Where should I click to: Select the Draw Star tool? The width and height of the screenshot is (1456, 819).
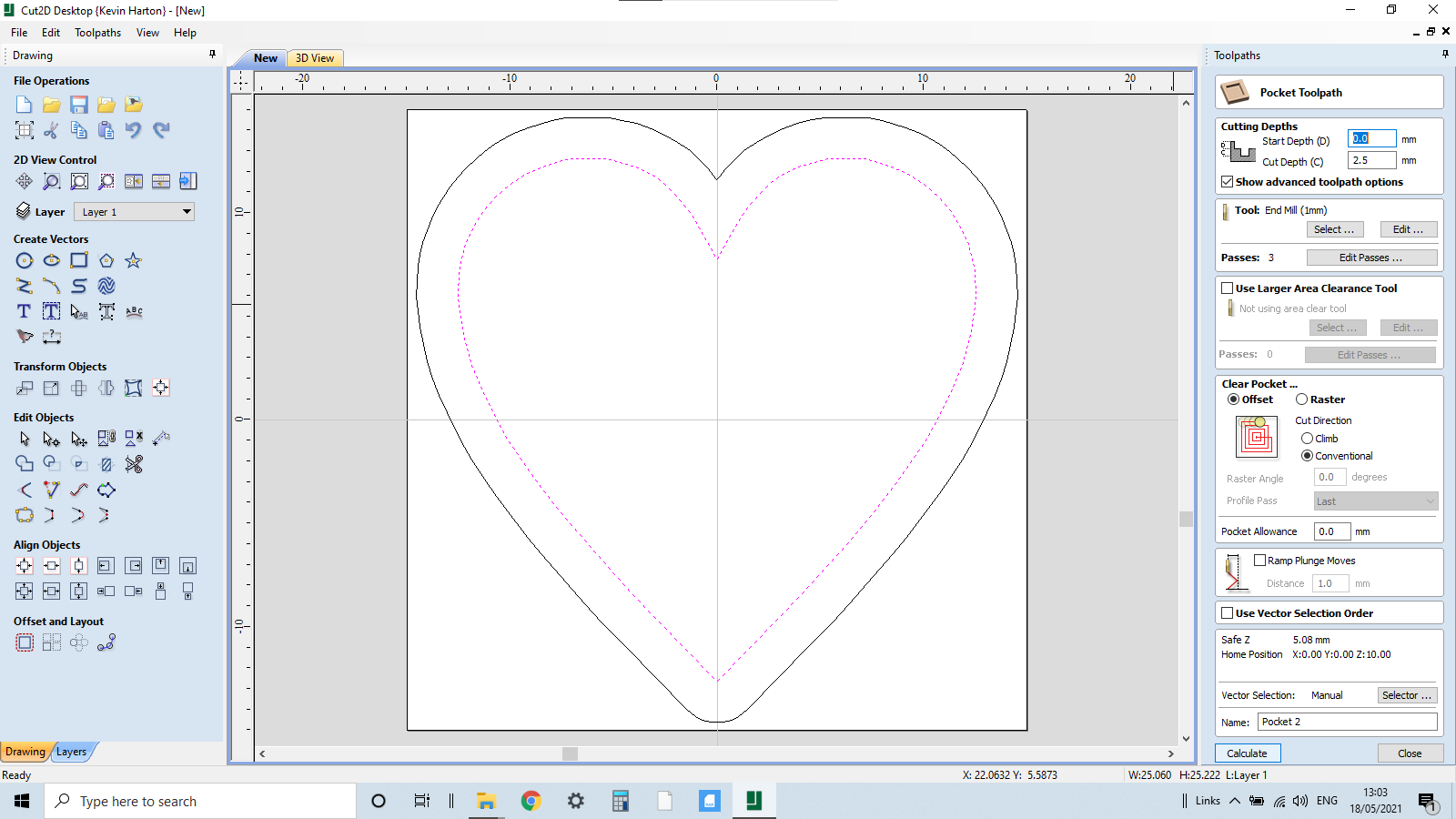[134, 261]
